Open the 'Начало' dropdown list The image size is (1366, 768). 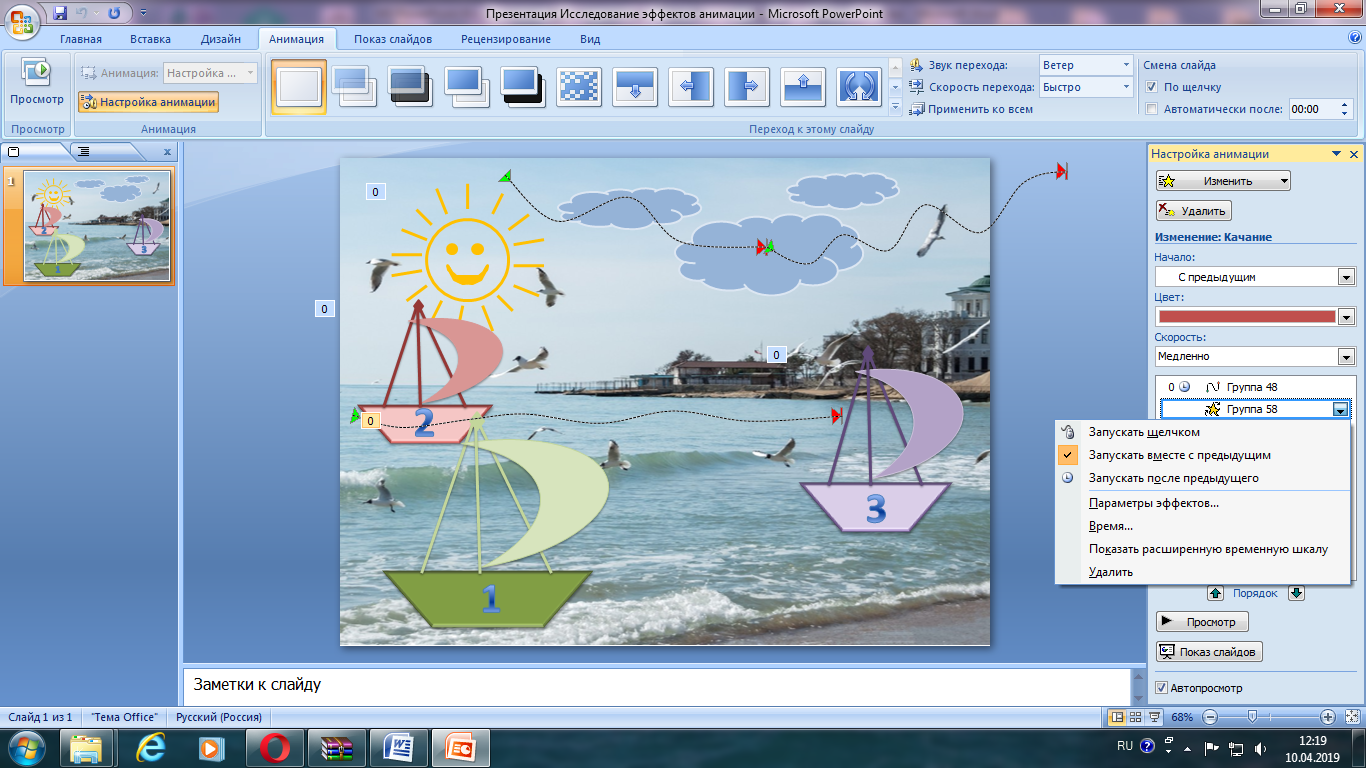(x=1346, y=277)
